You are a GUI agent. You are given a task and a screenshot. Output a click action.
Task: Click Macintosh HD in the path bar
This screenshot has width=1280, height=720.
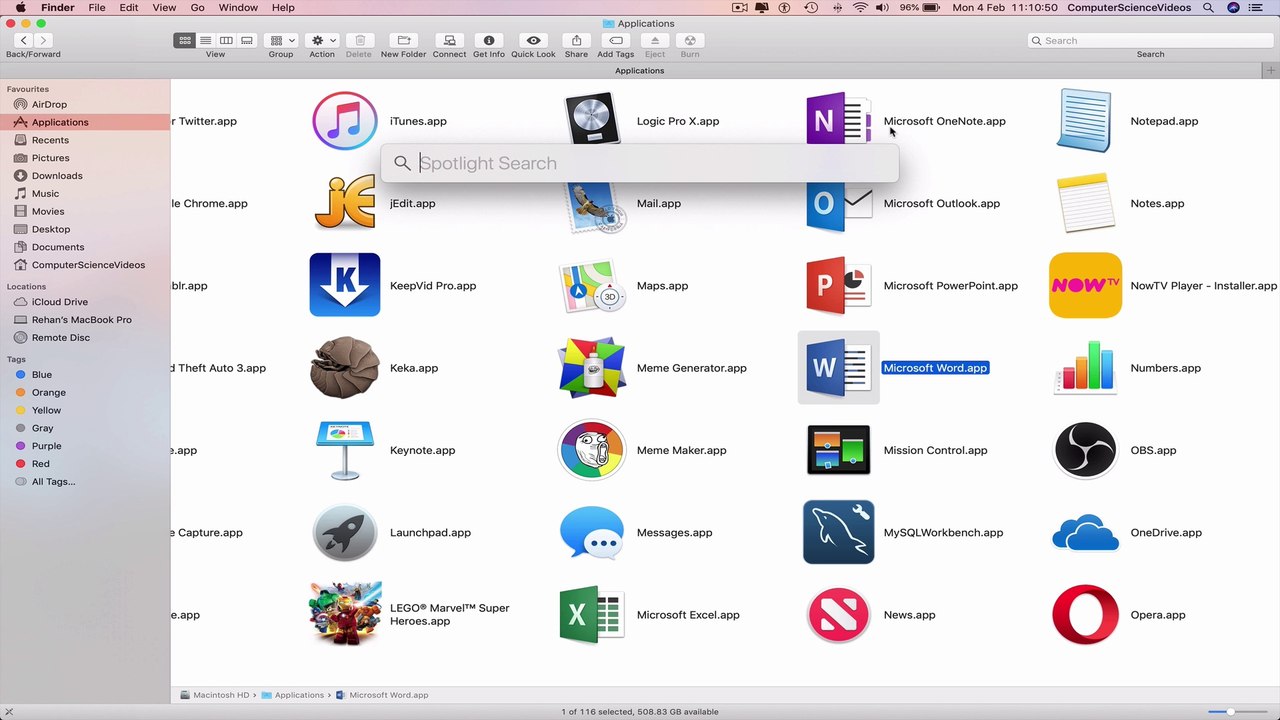tap(215, 695)
